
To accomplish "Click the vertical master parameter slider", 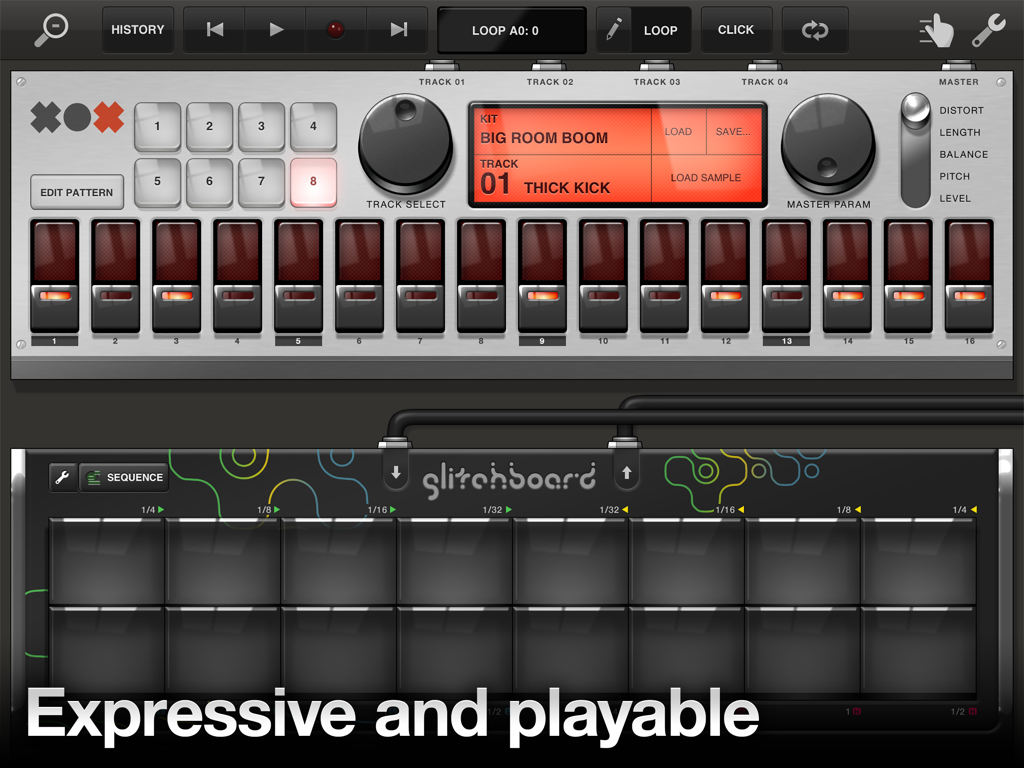I will pos(914,150).
